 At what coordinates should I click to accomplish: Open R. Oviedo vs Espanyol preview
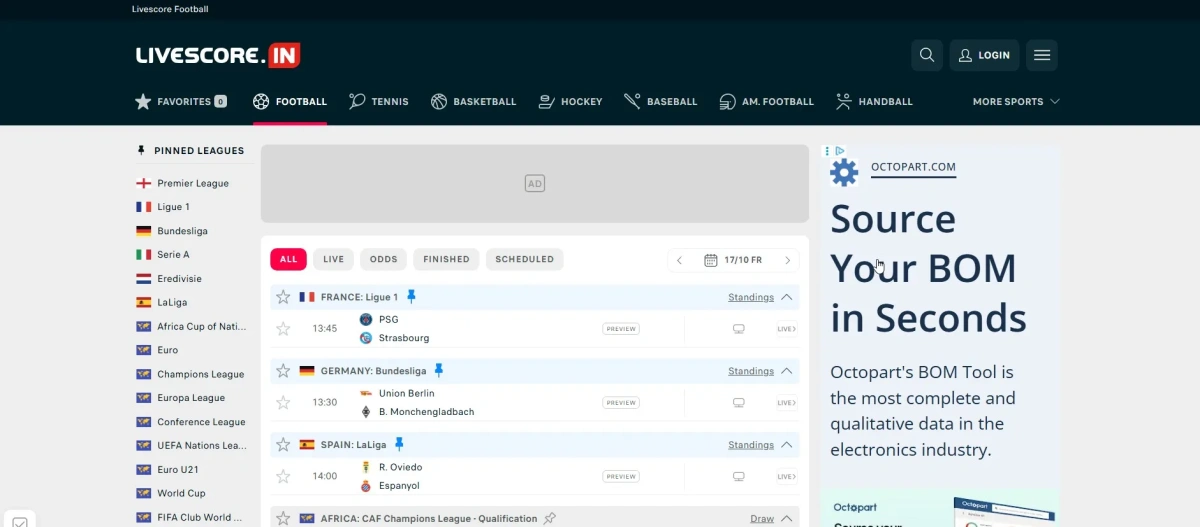pyautogui.click(x=621, y=476)
